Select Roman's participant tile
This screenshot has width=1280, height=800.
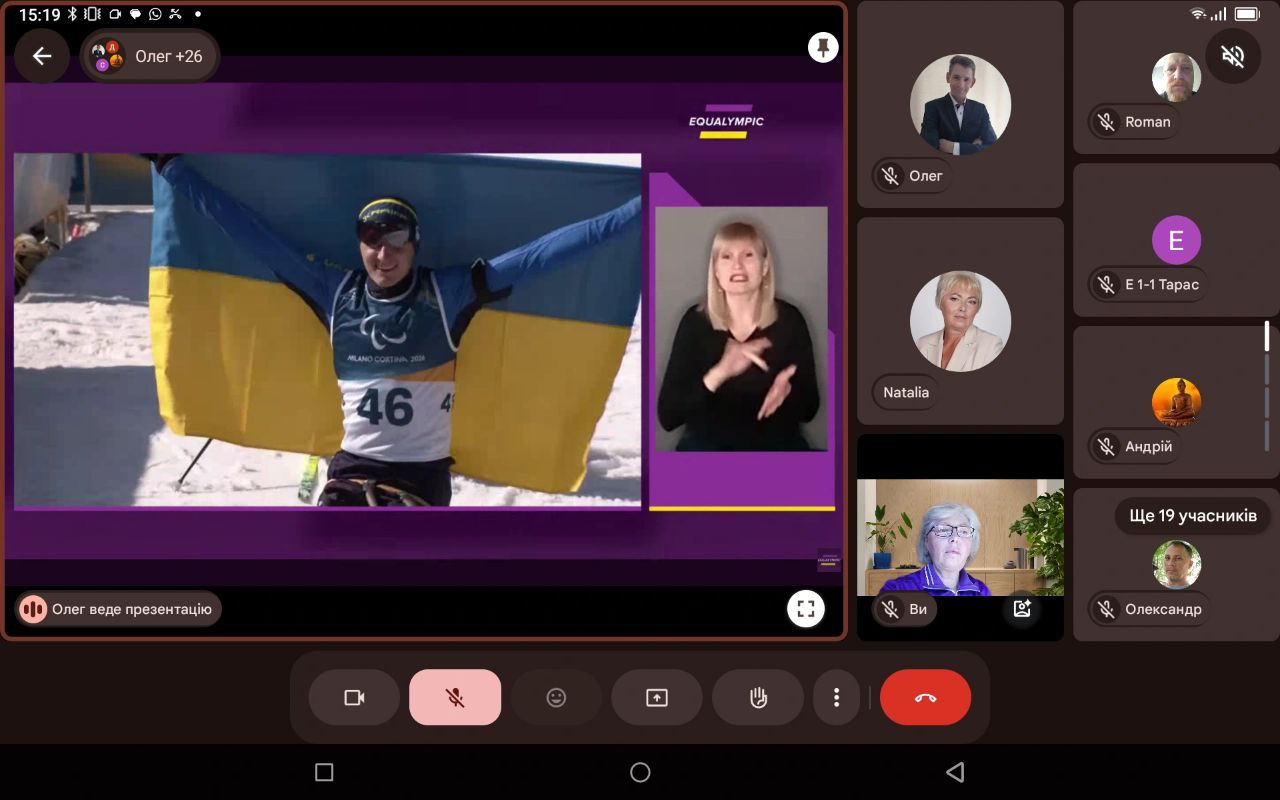[x=1176, y=77]
